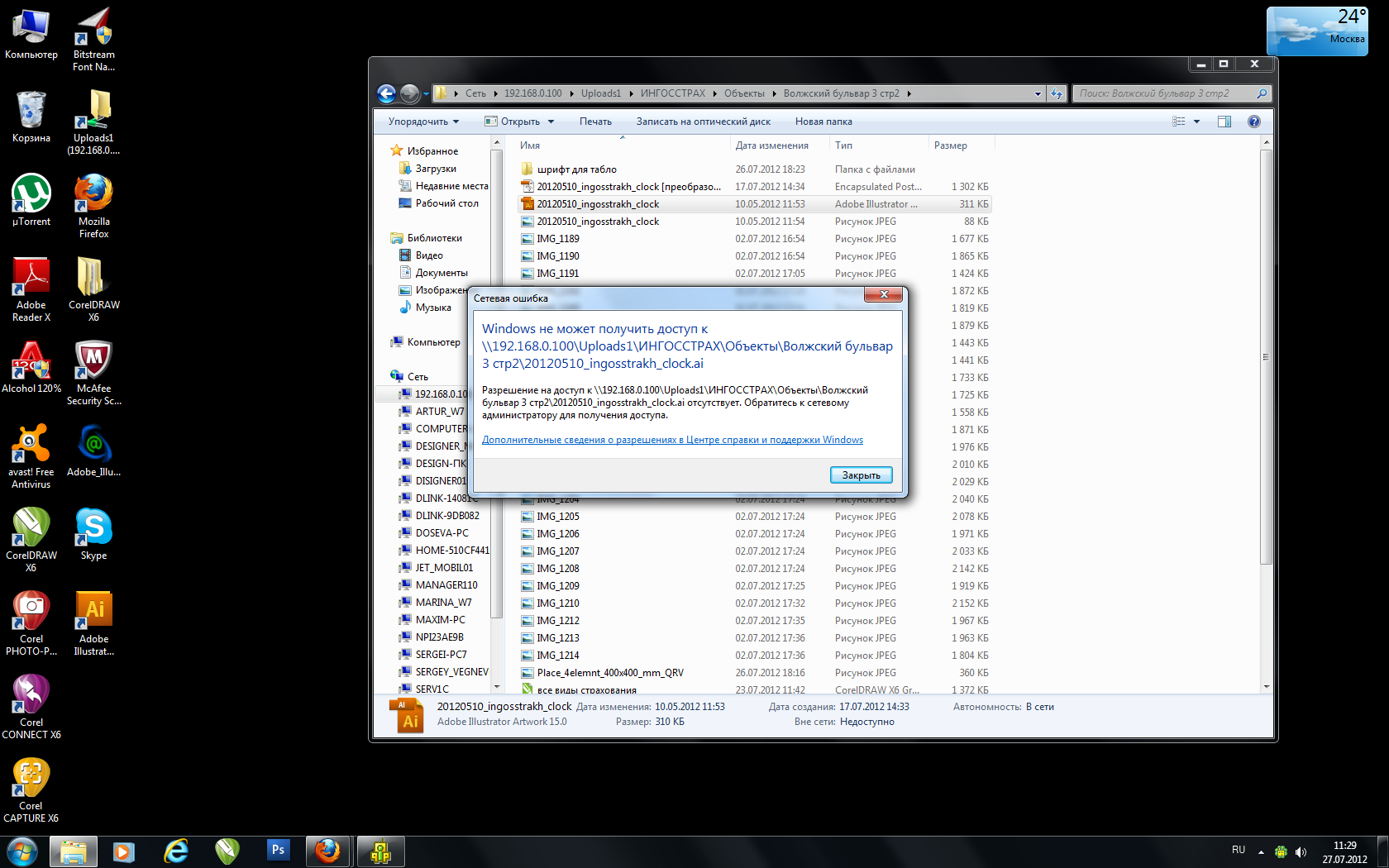Select Рабочий стол in Избранное
Screen dimensions: 1389x868
(446, 203)
